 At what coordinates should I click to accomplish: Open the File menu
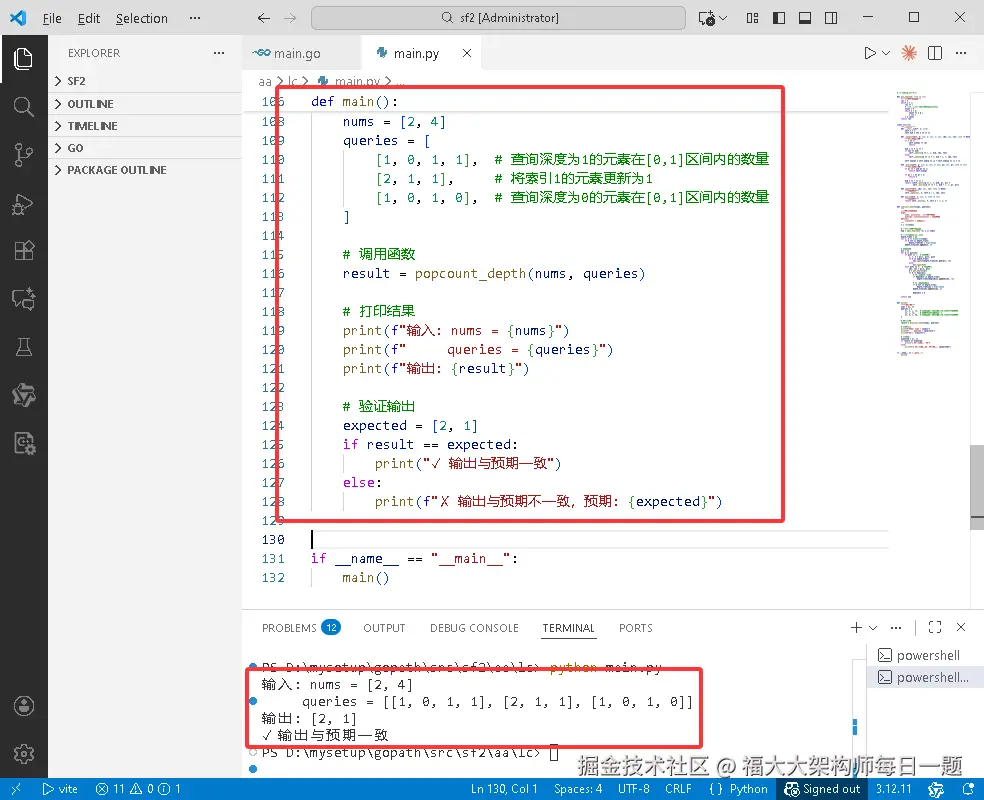click(52, 18)
